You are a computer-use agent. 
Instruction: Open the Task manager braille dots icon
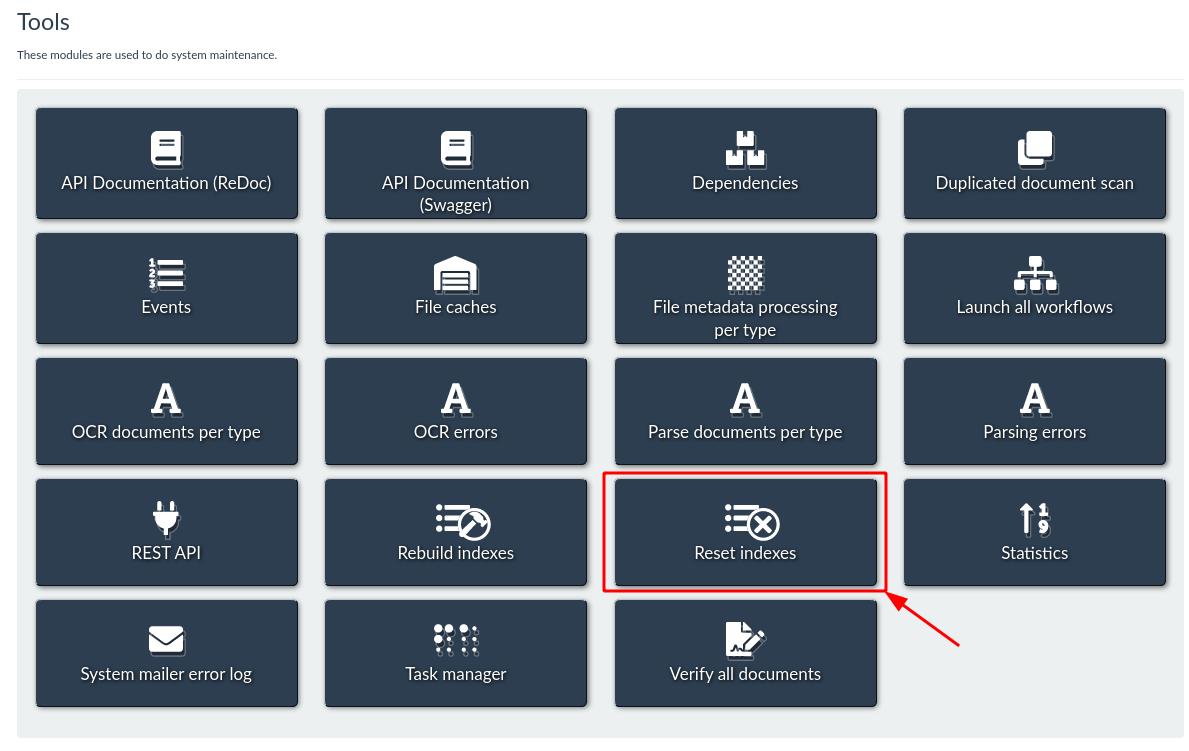(456, 640)
